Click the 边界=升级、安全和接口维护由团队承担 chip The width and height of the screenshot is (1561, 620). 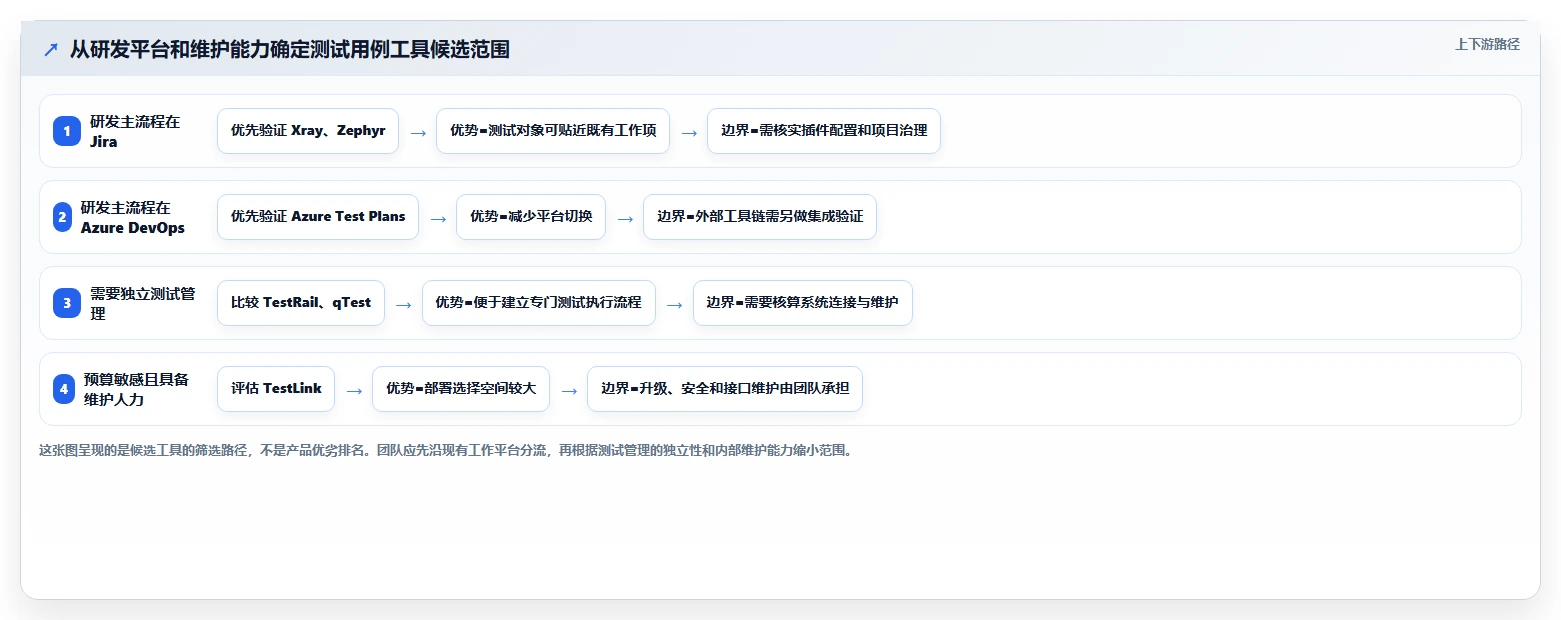click(725, 389)
